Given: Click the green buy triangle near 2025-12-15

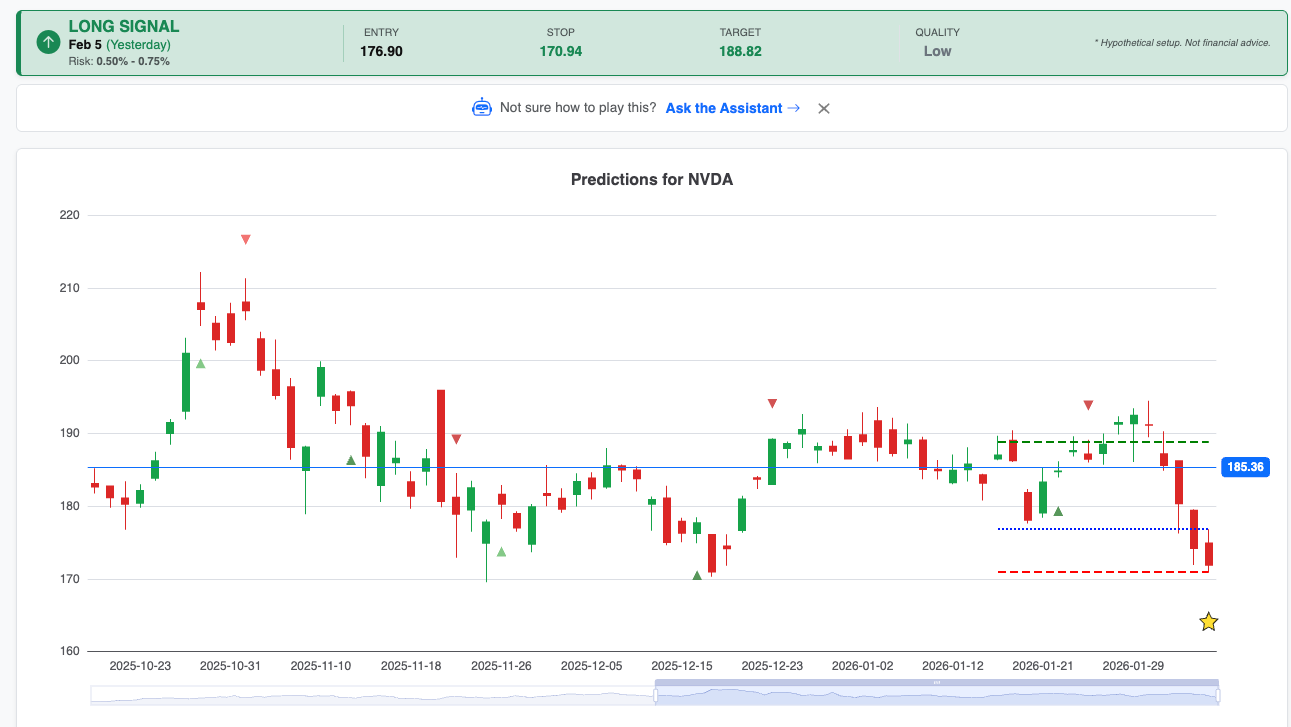Looking at the screenshot, I should click(x=697, y=576).
